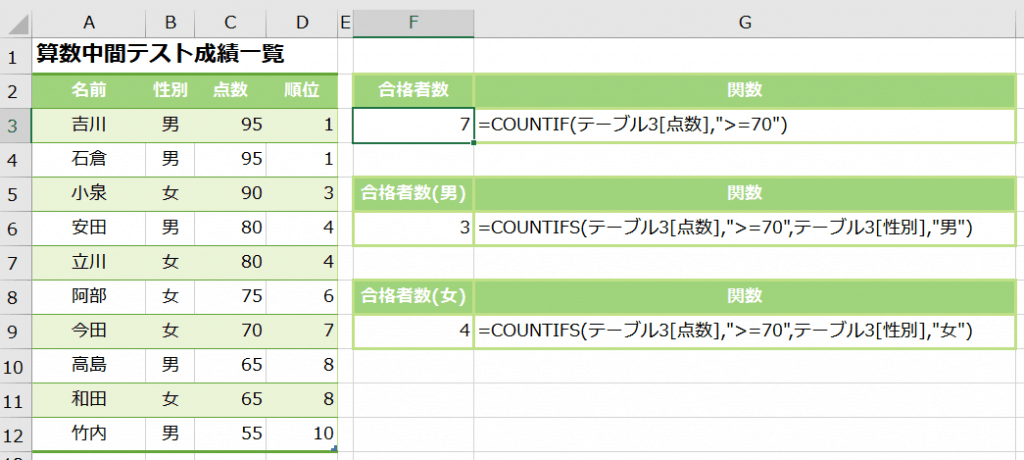The image size is (1024, 460).
Task: Click the COUNTIFS formula ending with "女"
Action: 745,331
